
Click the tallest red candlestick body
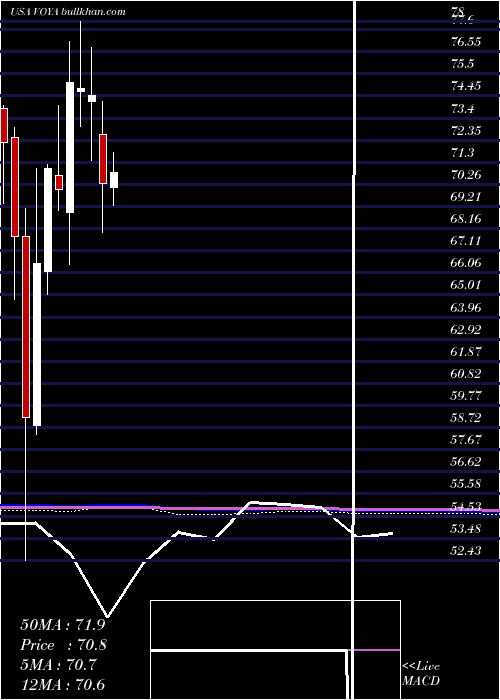(26, 327)
